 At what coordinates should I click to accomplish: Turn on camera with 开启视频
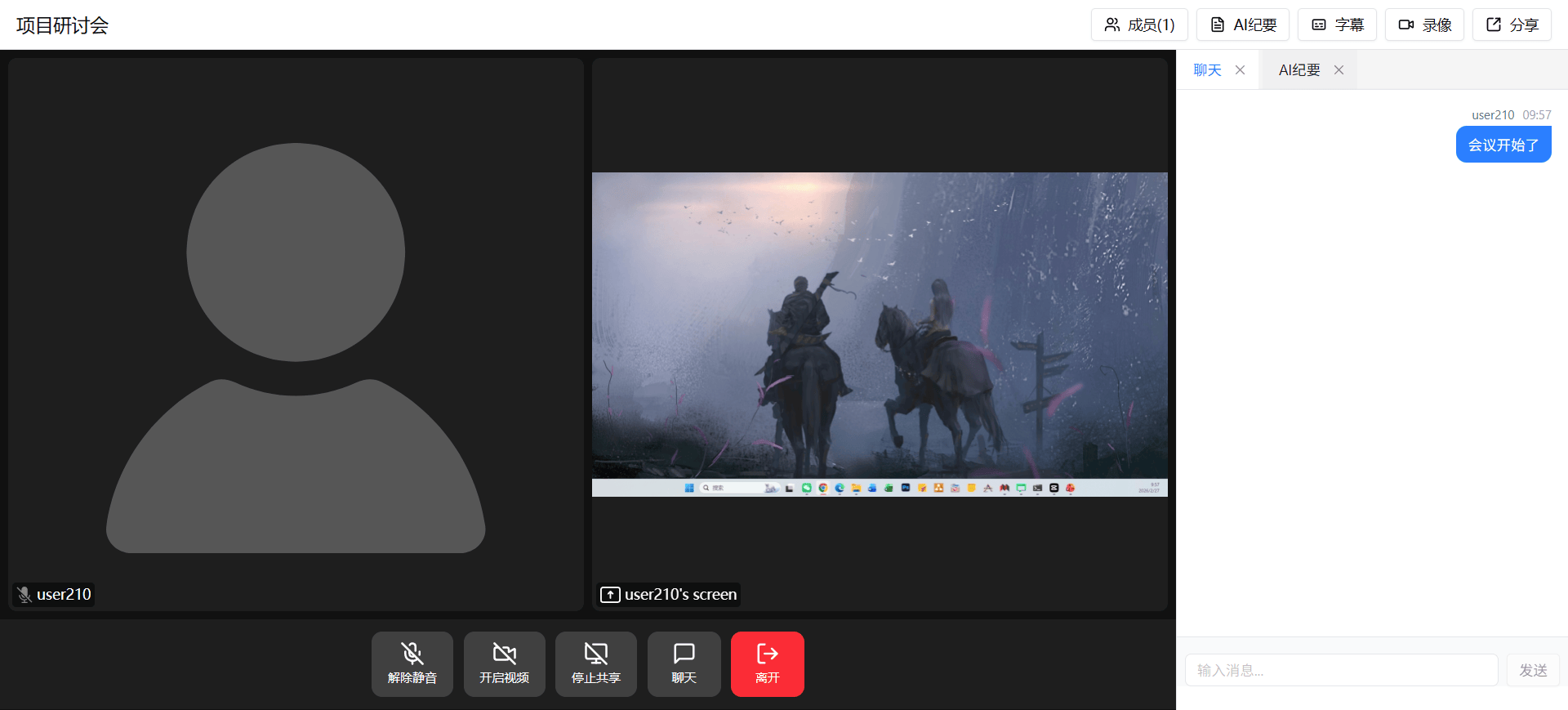pyautogui.click(x=505, y=664)
